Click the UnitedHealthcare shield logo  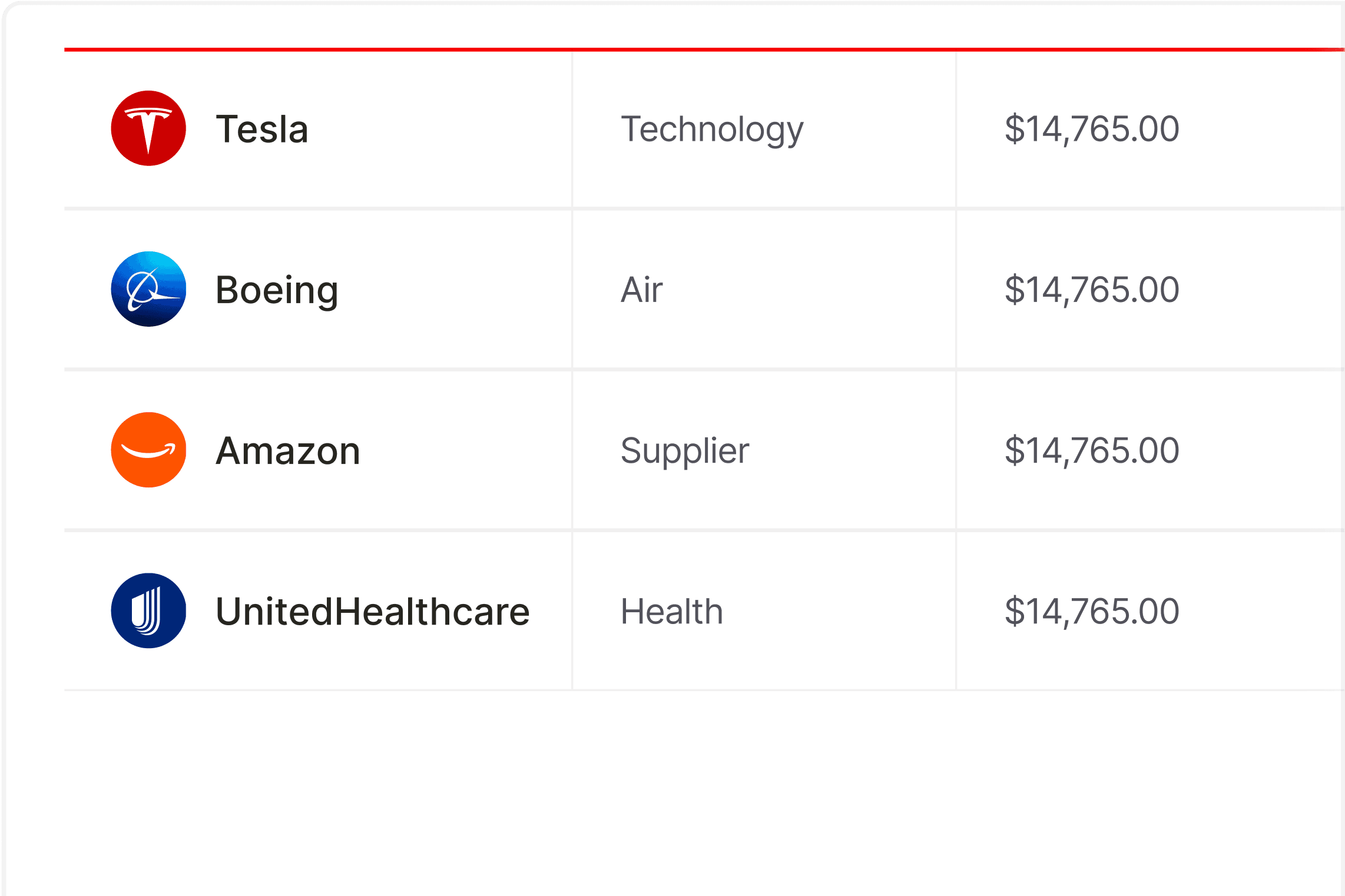(x=148, y=610)
